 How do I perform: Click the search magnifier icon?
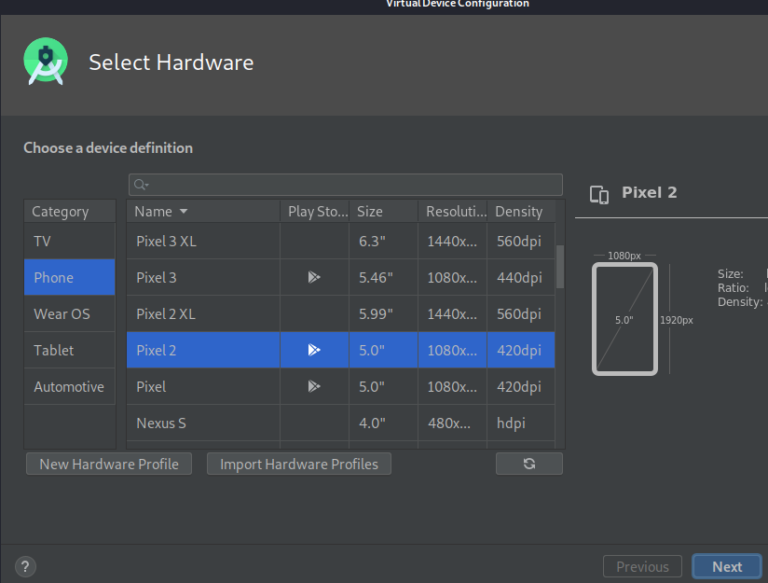tap(141, 185)
